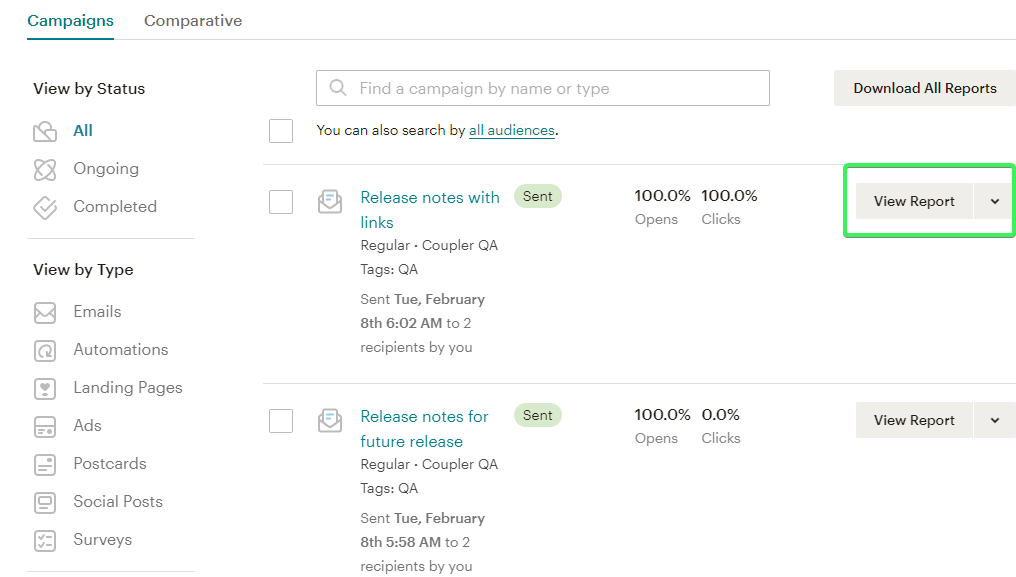Screen dimensions: 1016x577
Task: Focus the Find a campaign search field
Action: tap(543, 88)
